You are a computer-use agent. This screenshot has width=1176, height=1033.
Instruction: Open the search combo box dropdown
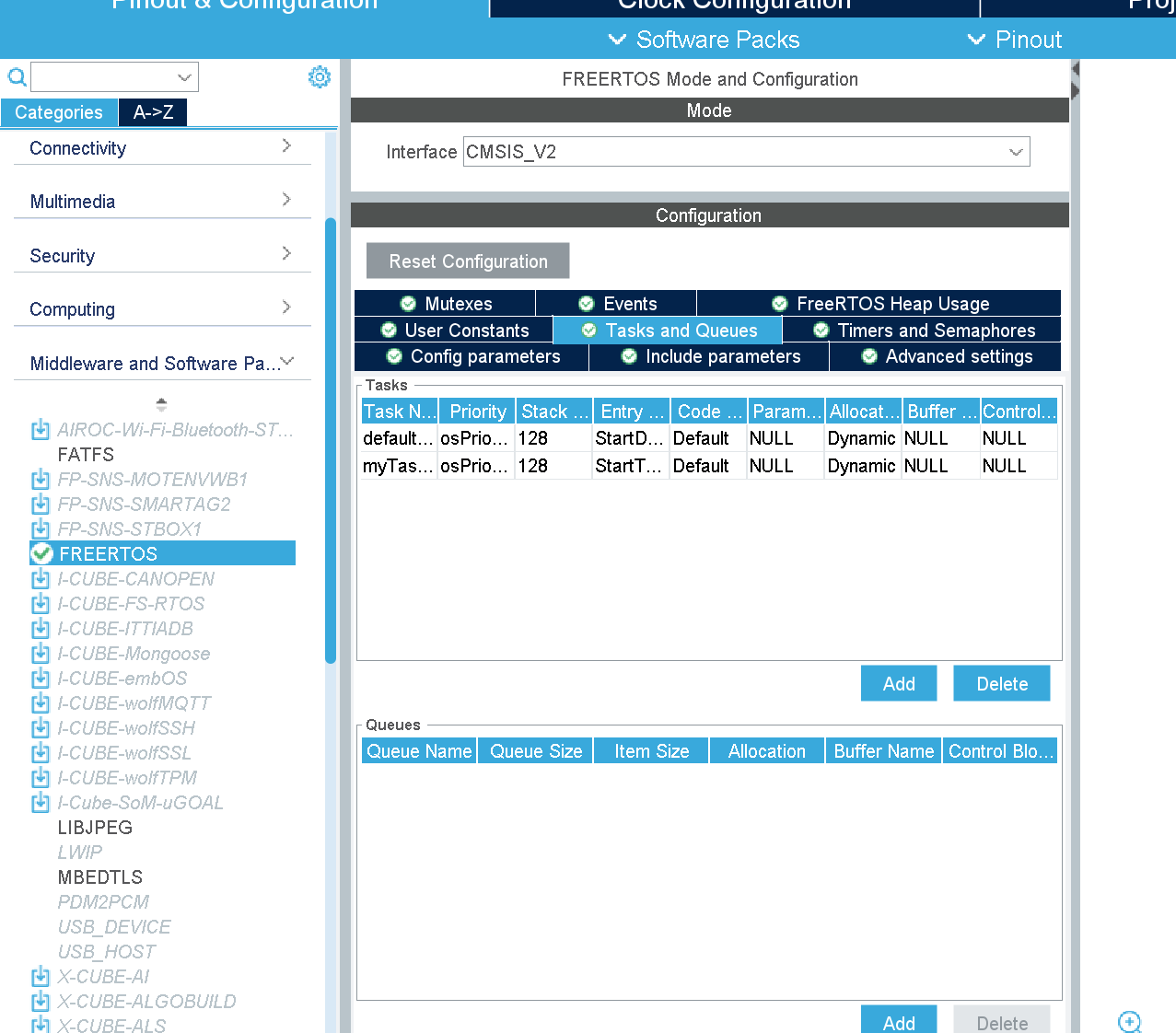[x=184, y=77]
